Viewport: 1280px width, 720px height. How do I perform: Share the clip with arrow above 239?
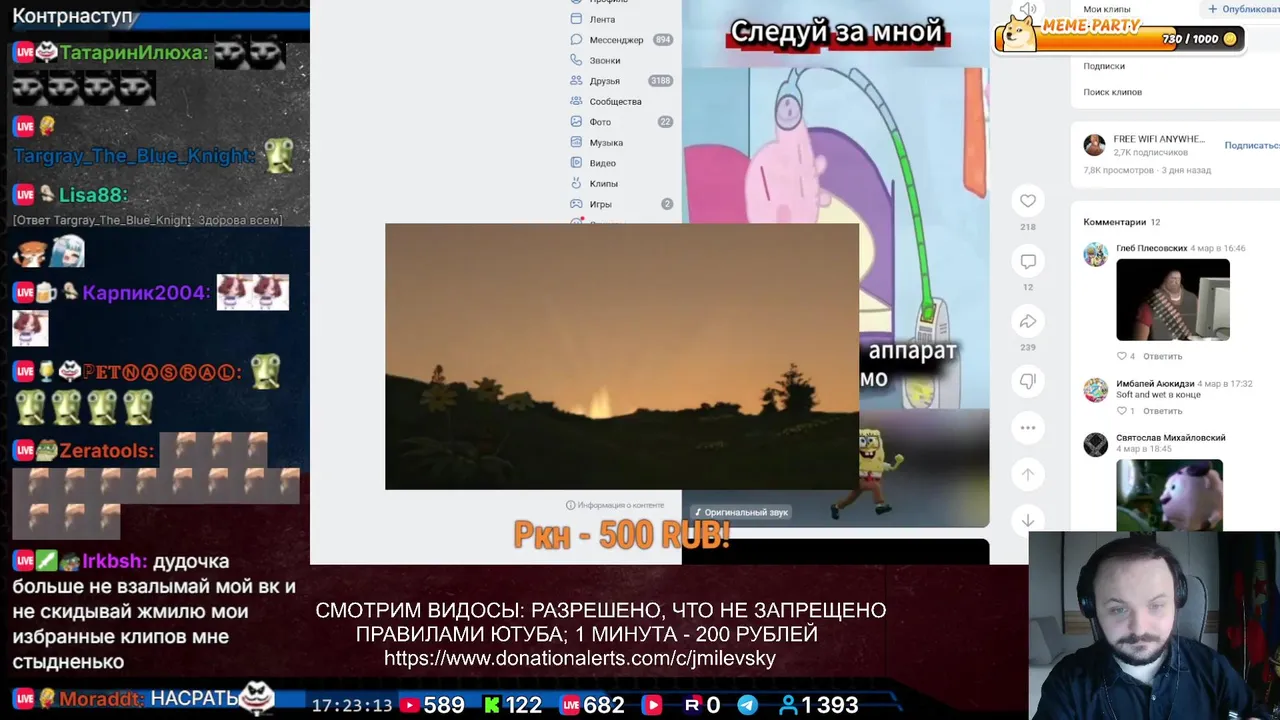coord(1028,321)
